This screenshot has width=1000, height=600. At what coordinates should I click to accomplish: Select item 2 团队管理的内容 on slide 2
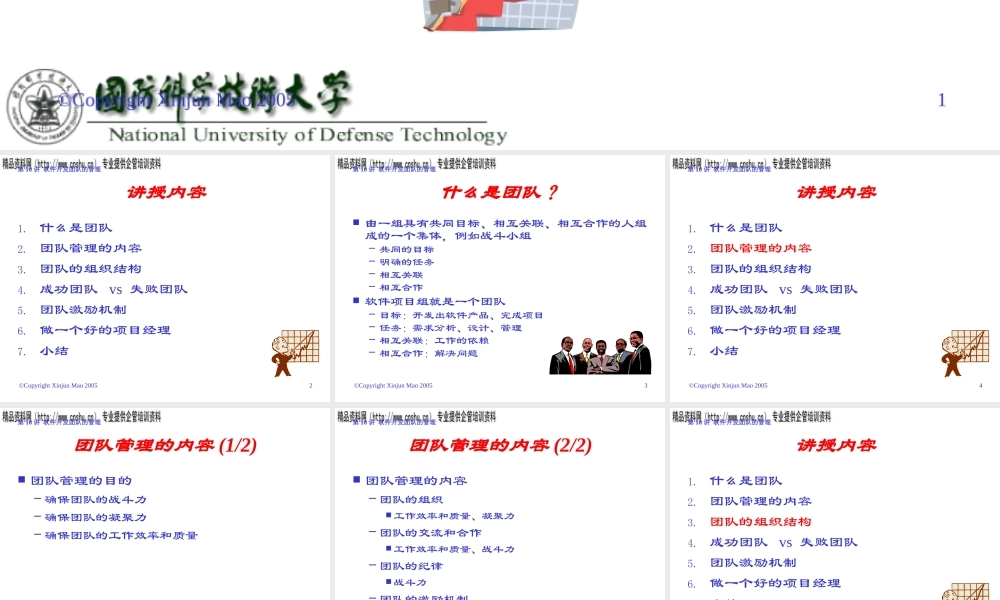91,248
